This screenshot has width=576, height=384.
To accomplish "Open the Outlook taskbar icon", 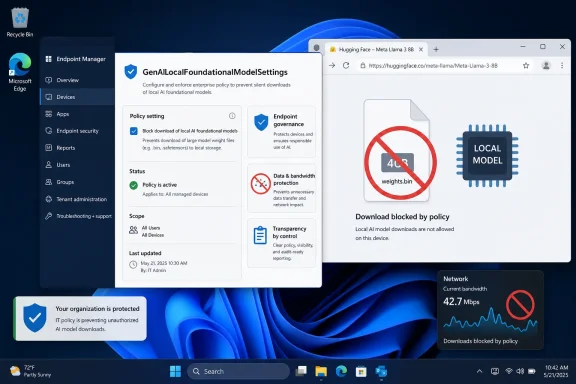I will pos(381,372).
